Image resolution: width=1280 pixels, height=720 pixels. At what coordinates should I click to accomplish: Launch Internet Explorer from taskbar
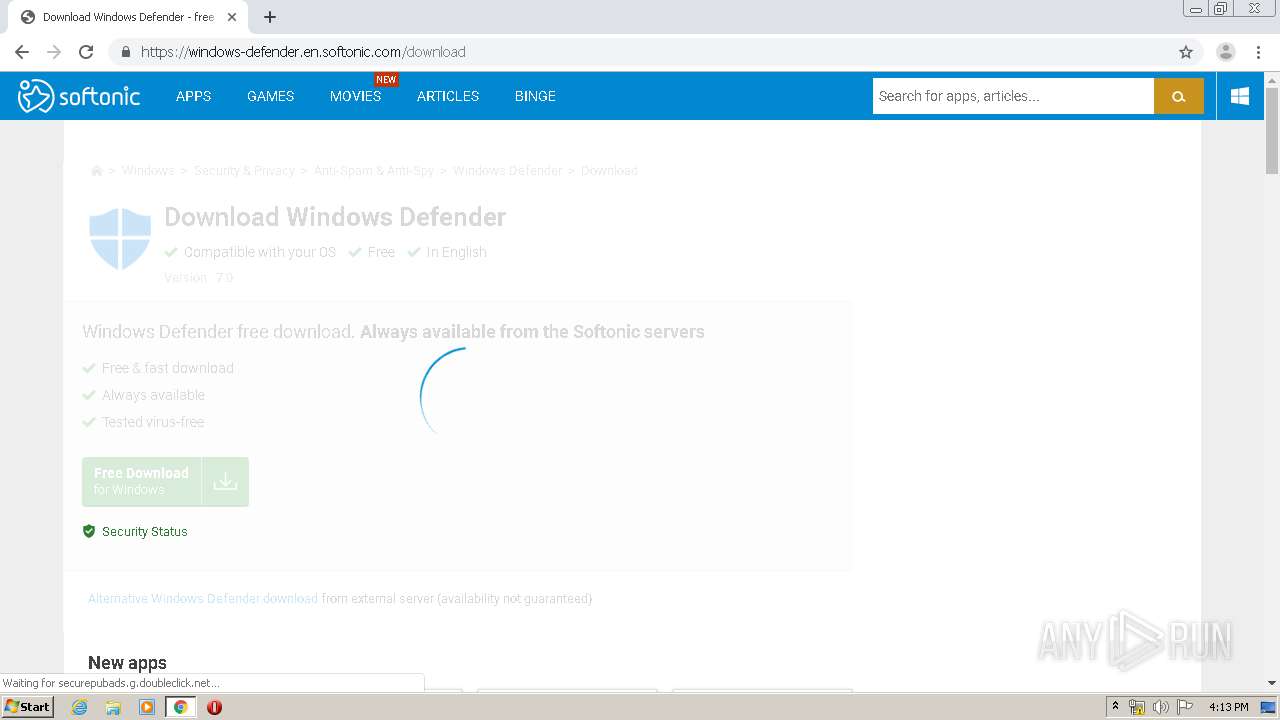(x=80, y=707)
